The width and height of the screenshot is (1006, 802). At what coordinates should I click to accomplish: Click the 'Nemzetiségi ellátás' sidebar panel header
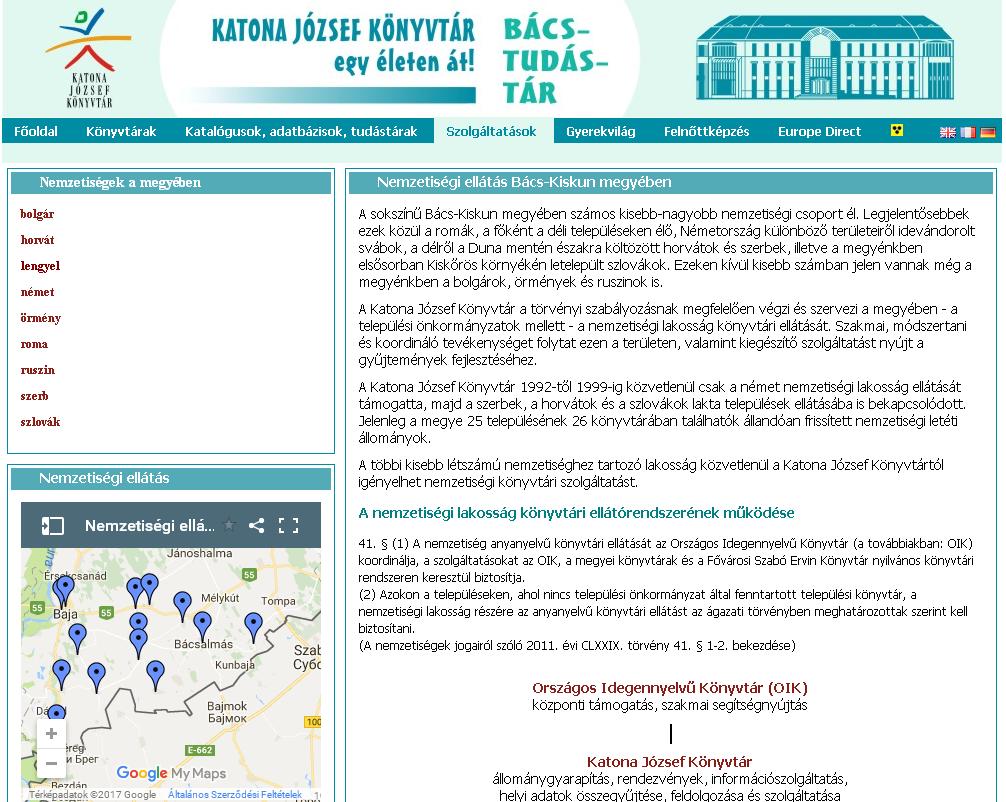click(171, 479)
